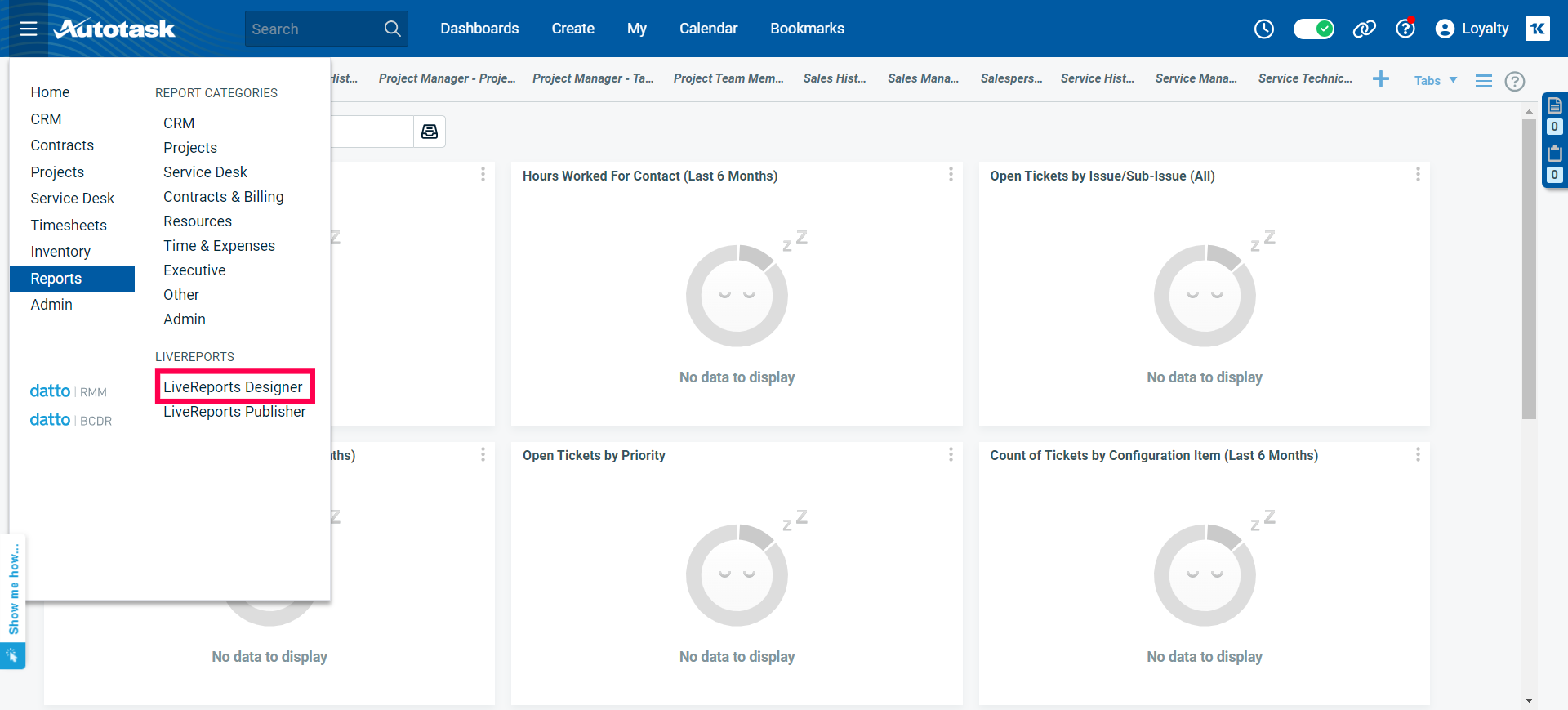This screenshot has width=1568, height=710.
Task: Open Open Tickets by Priority widget menu
Action: point(951,454)
